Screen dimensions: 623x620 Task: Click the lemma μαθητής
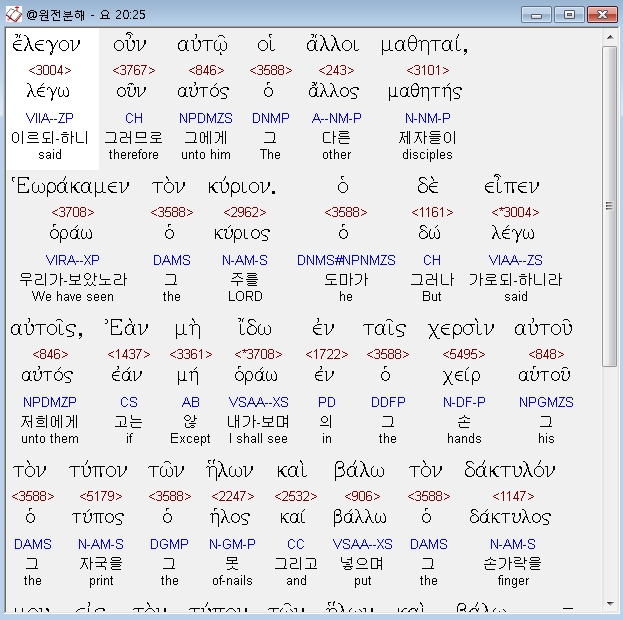point(425,92)
